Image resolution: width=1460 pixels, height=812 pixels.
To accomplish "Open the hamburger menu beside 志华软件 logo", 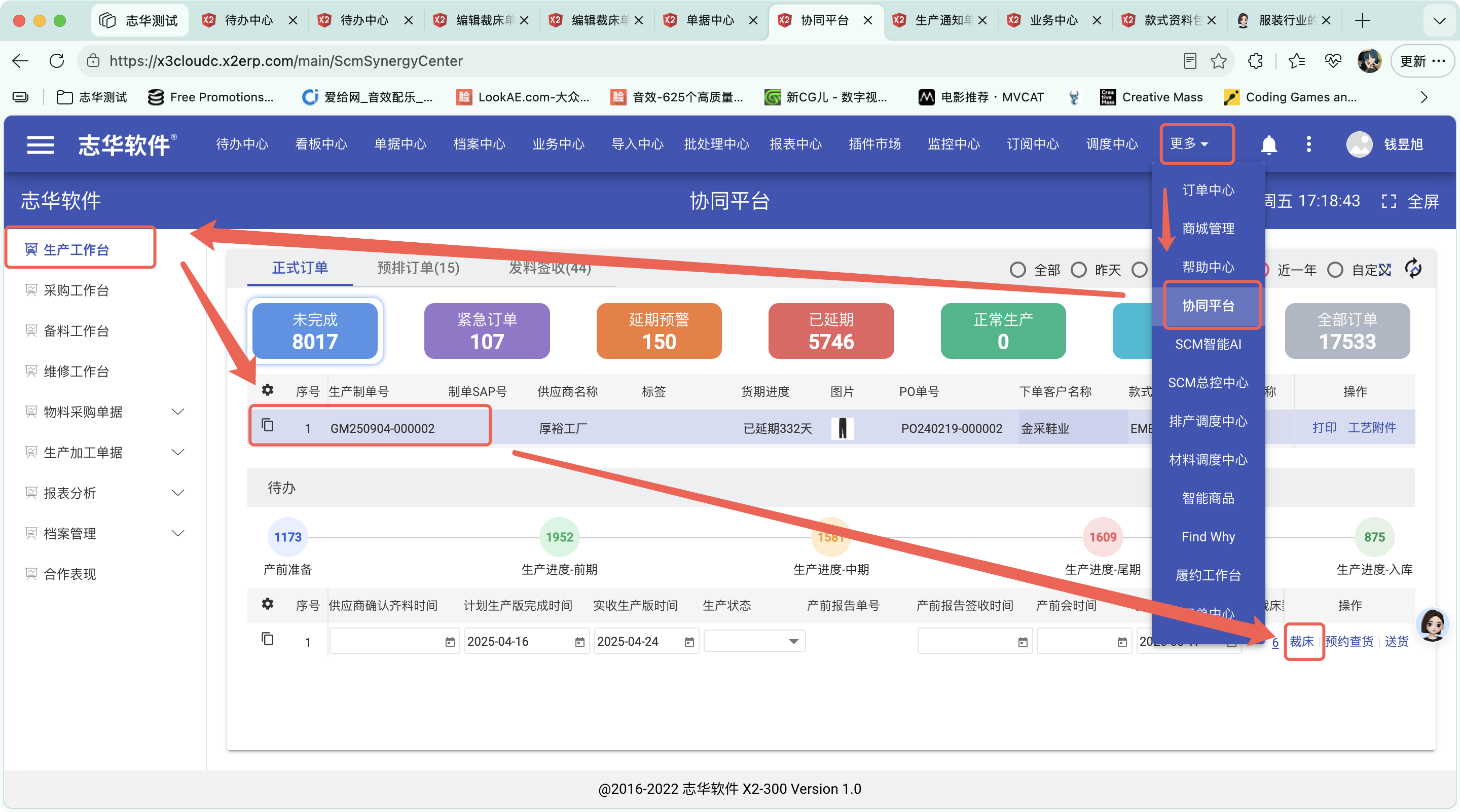I will point(40,144).
